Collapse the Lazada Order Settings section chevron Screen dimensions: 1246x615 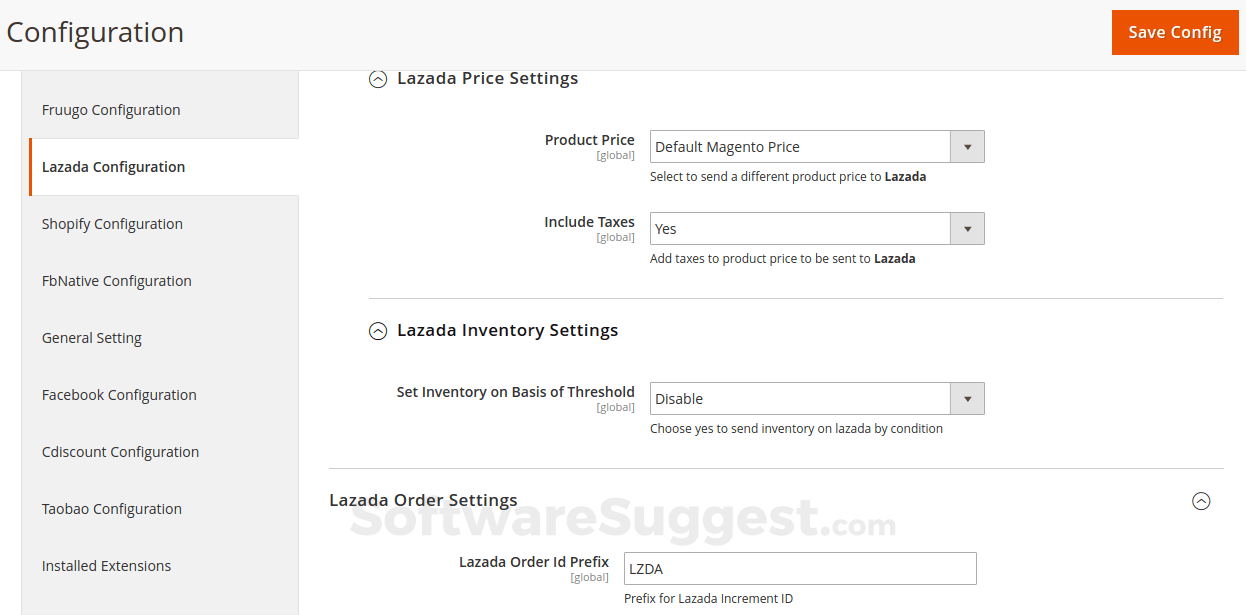[x=1201, y=501]
